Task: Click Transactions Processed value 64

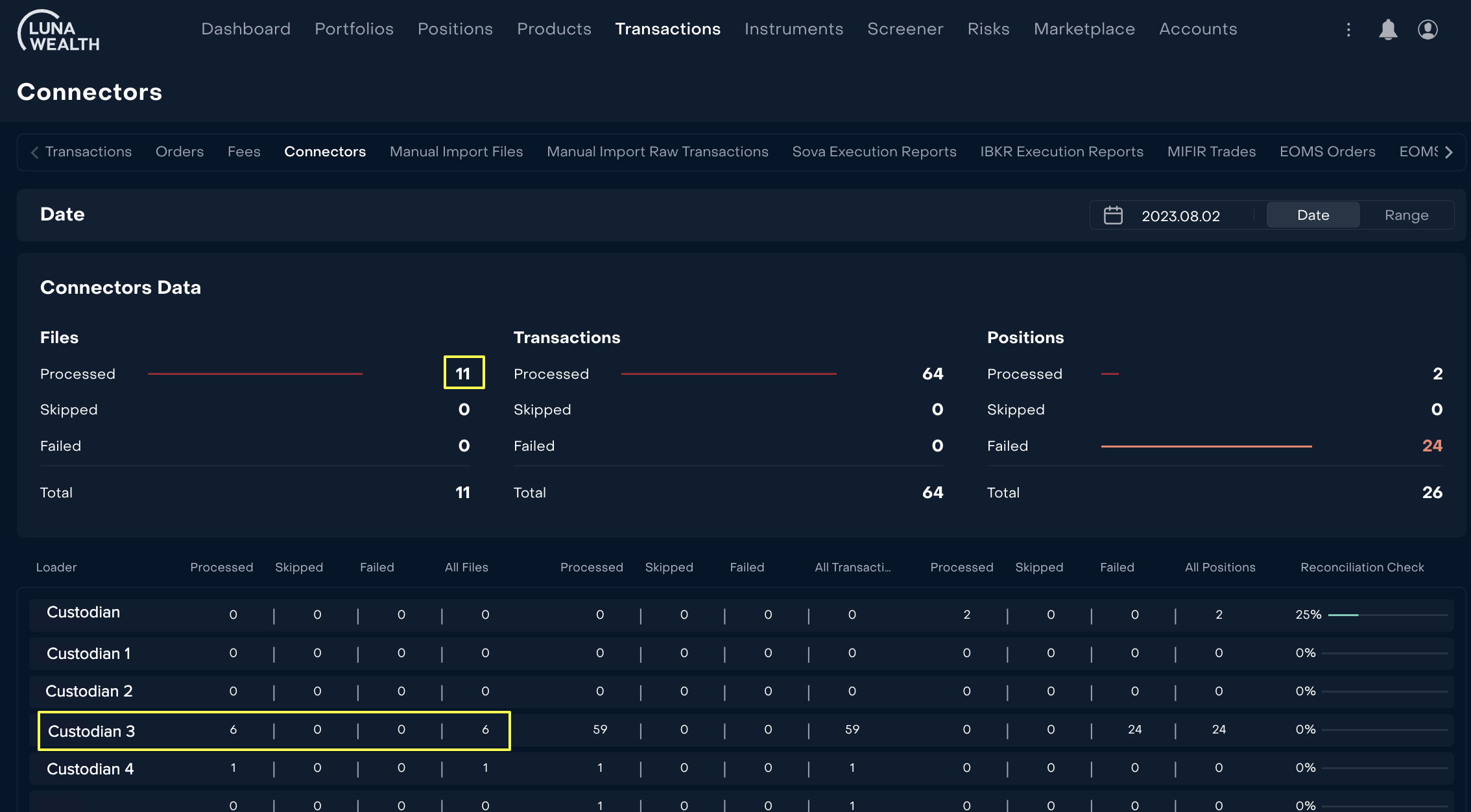Action: [933, 374]
